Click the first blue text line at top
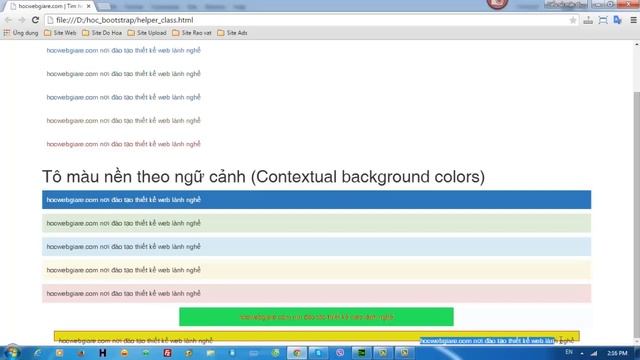 click(x=123, y=50)
